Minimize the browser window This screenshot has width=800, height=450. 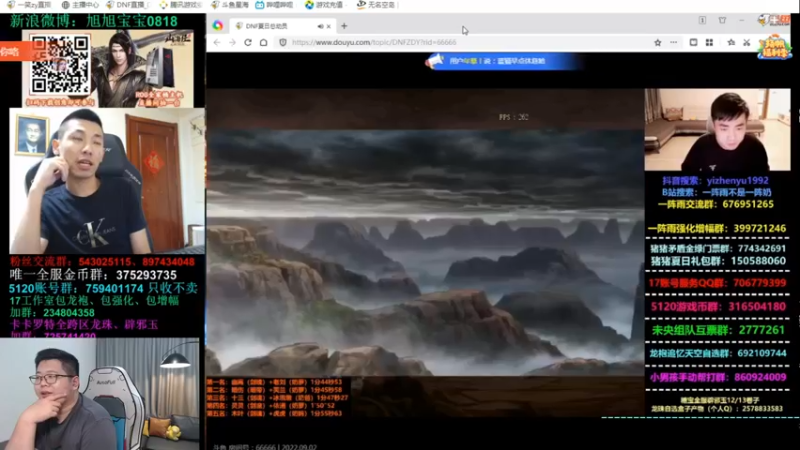coord(741,20)
